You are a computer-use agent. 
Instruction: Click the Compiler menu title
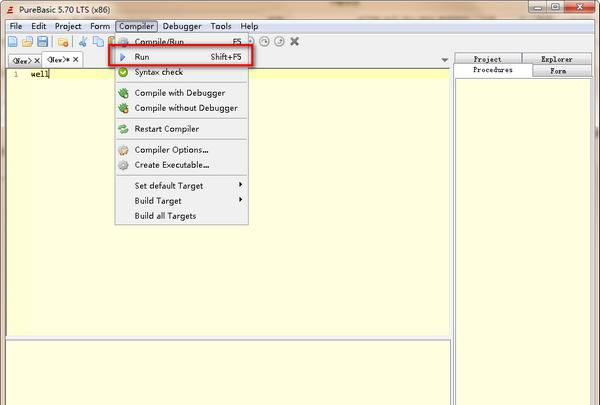pyautogui.click(x=137, y=26)
